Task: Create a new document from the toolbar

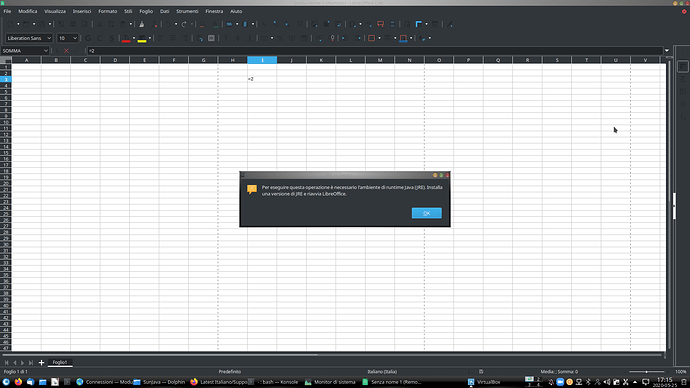Action: coord(10,24)
